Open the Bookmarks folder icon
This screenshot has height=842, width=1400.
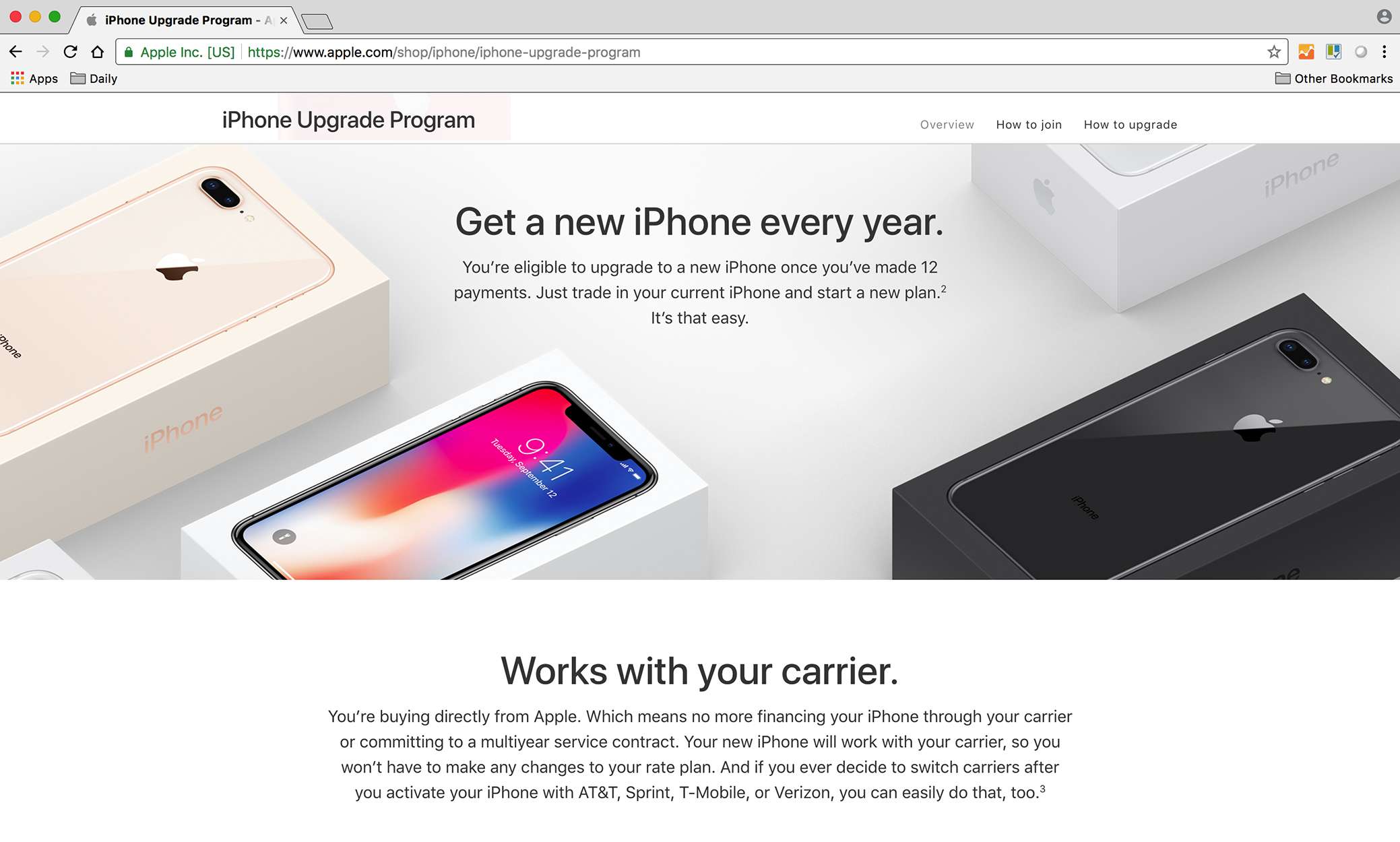pyautogui.click(x=1283, y=78)
